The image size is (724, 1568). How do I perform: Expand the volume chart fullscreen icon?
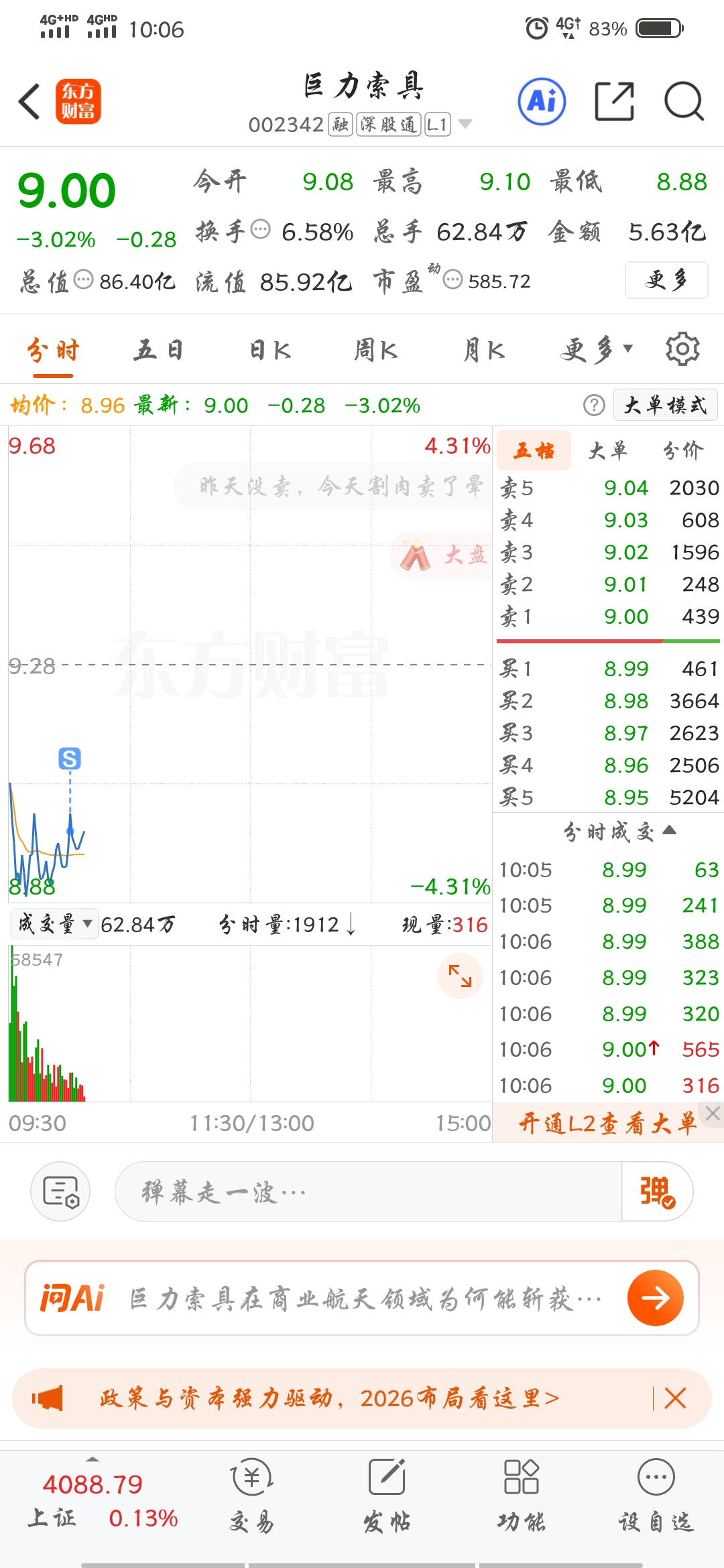460,976
